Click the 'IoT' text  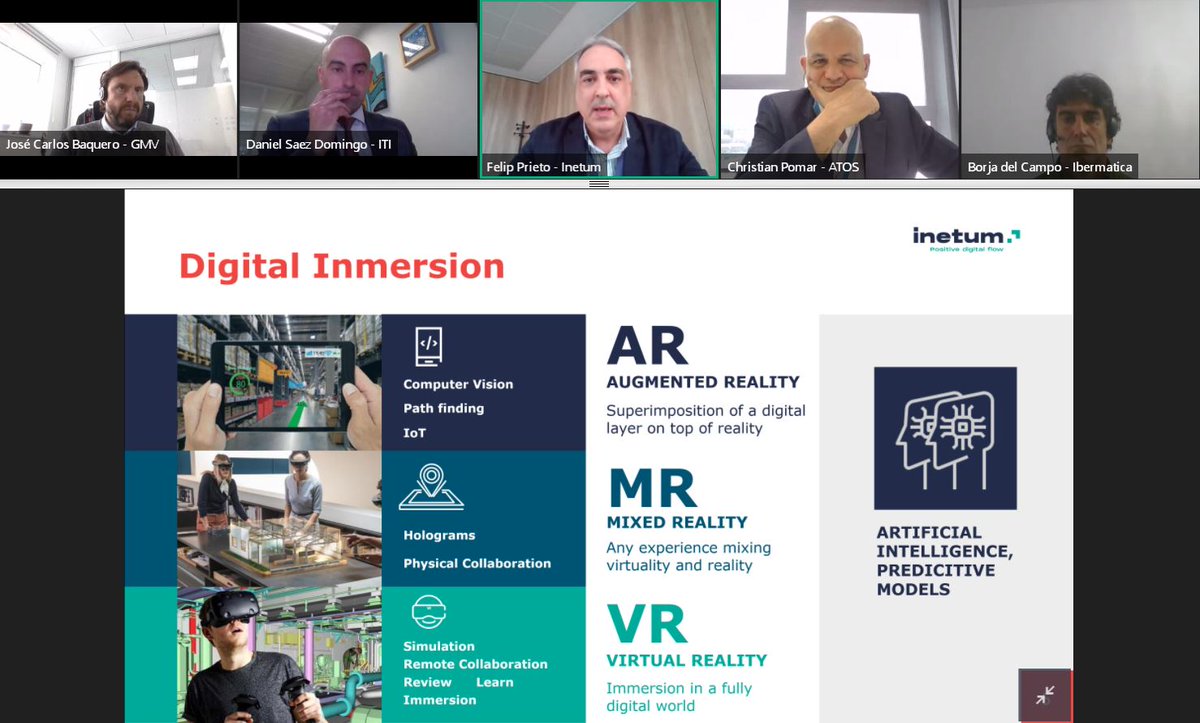(x=415, y=433)
